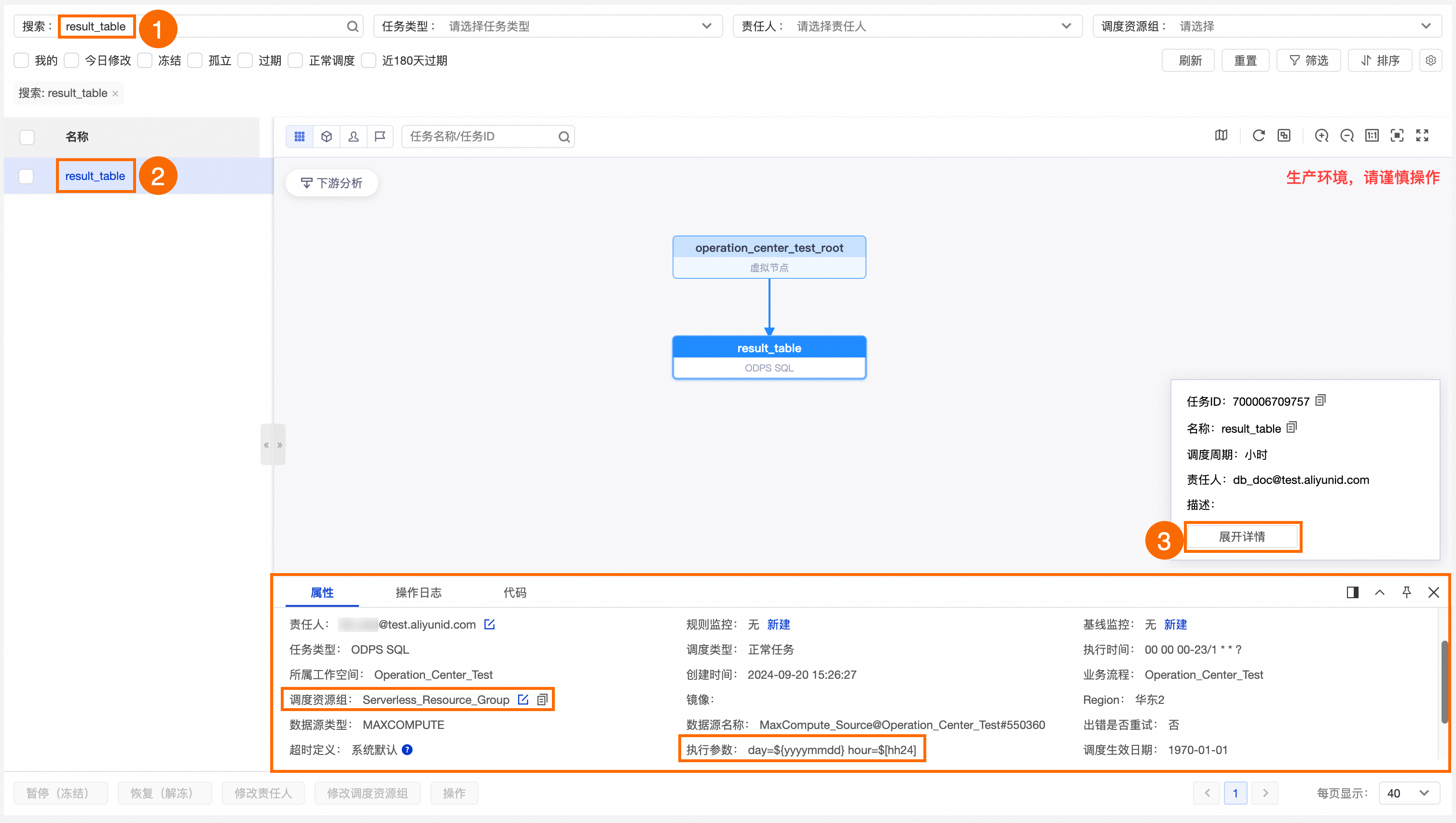
Task: Click the refresh icon on the canvas
Action: 1258,136
